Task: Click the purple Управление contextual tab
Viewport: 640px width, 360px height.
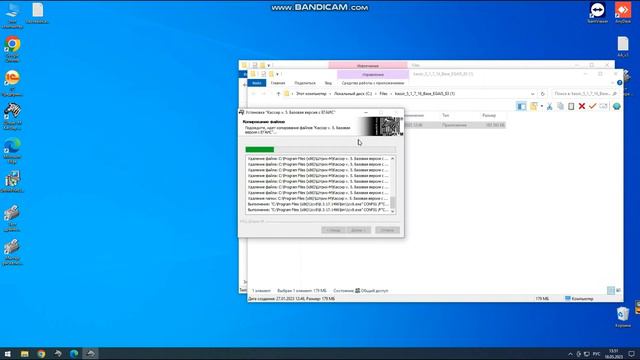Action: pyautogui.click(x=373, y=74)
